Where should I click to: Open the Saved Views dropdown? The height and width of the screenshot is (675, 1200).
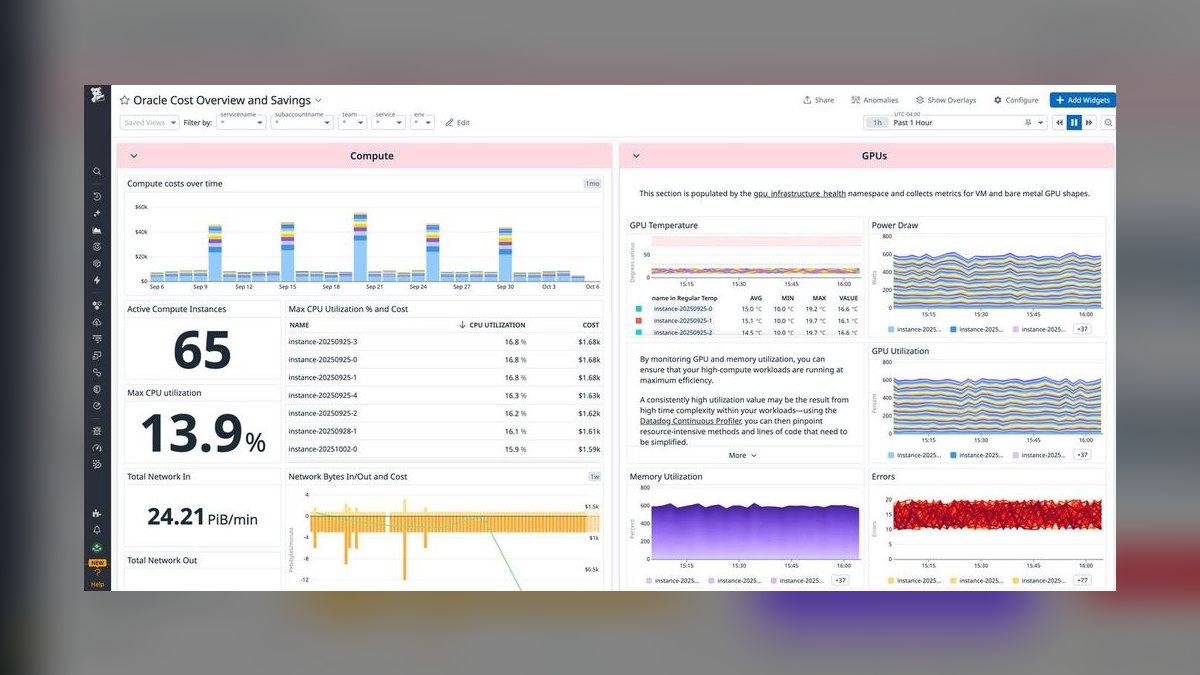(149, 122)
